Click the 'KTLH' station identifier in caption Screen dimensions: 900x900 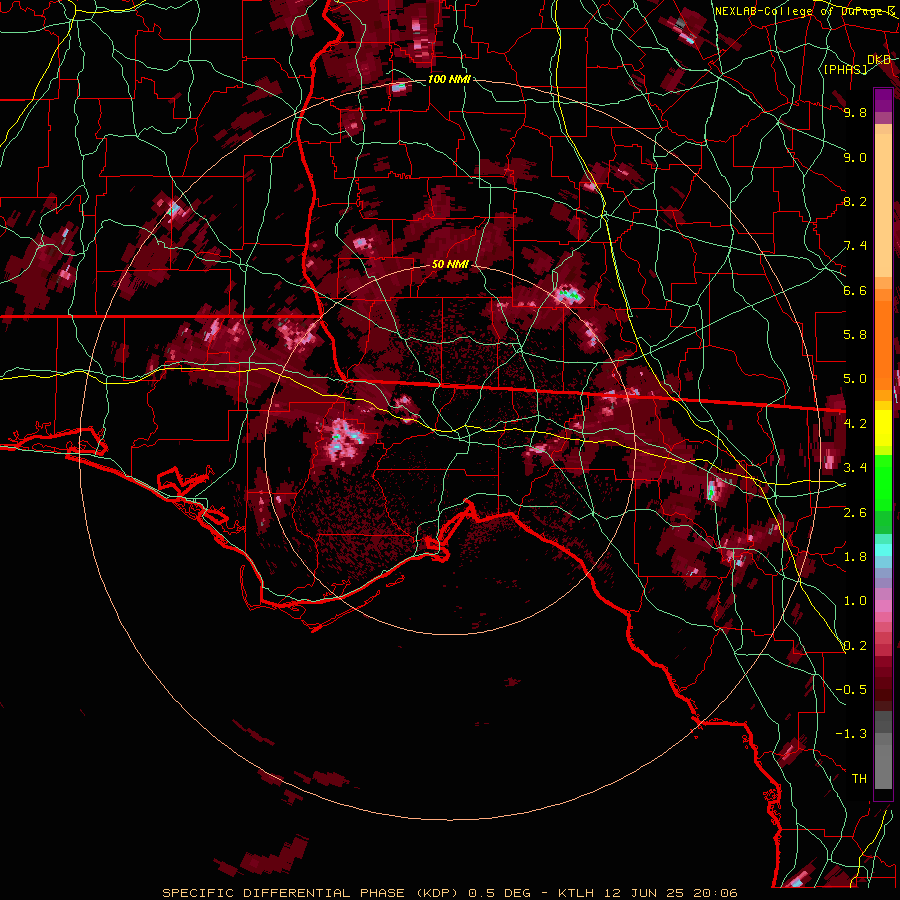point(578,893)
